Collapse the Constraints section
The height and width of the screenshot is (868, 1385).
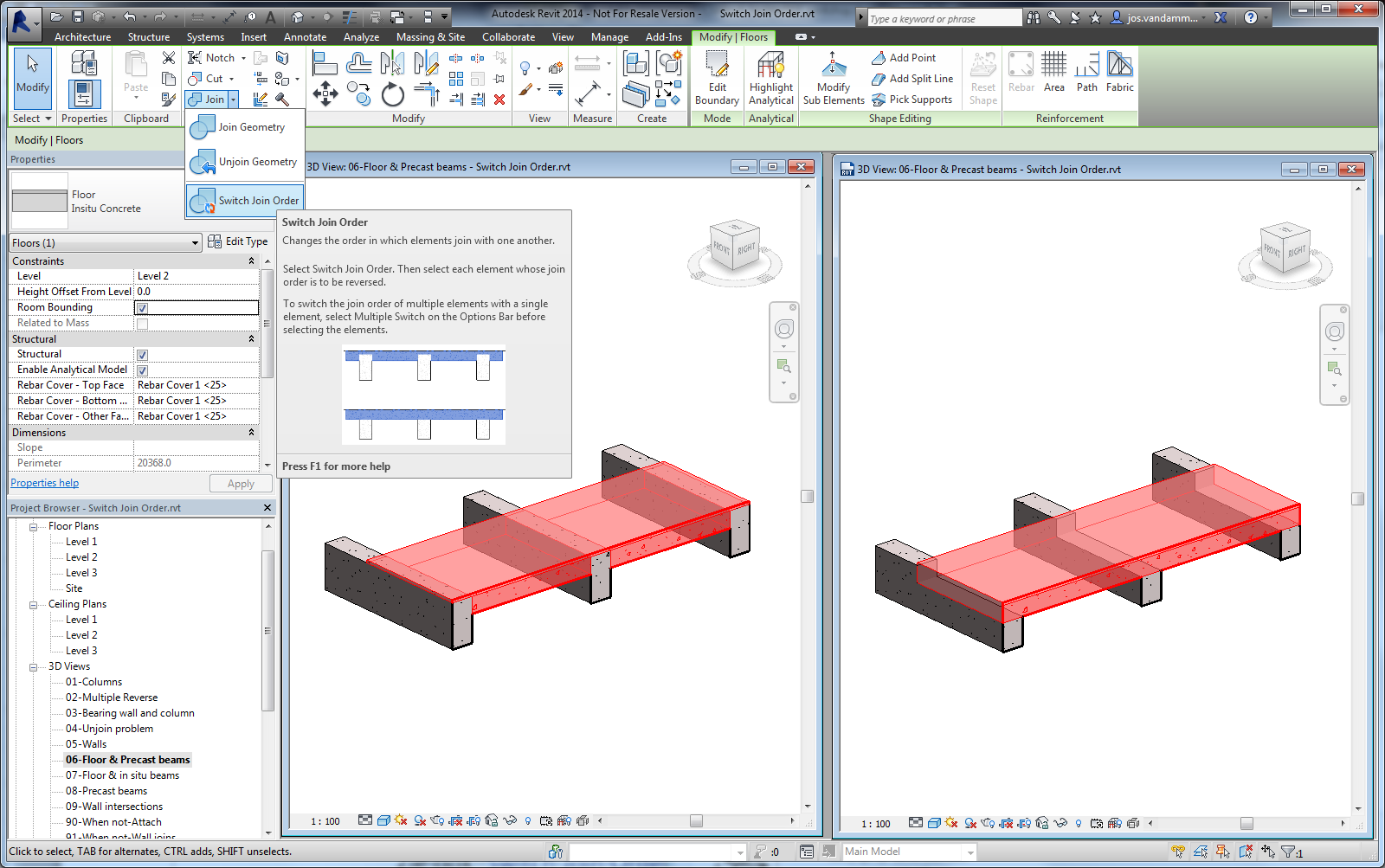(x=252, y=261)
